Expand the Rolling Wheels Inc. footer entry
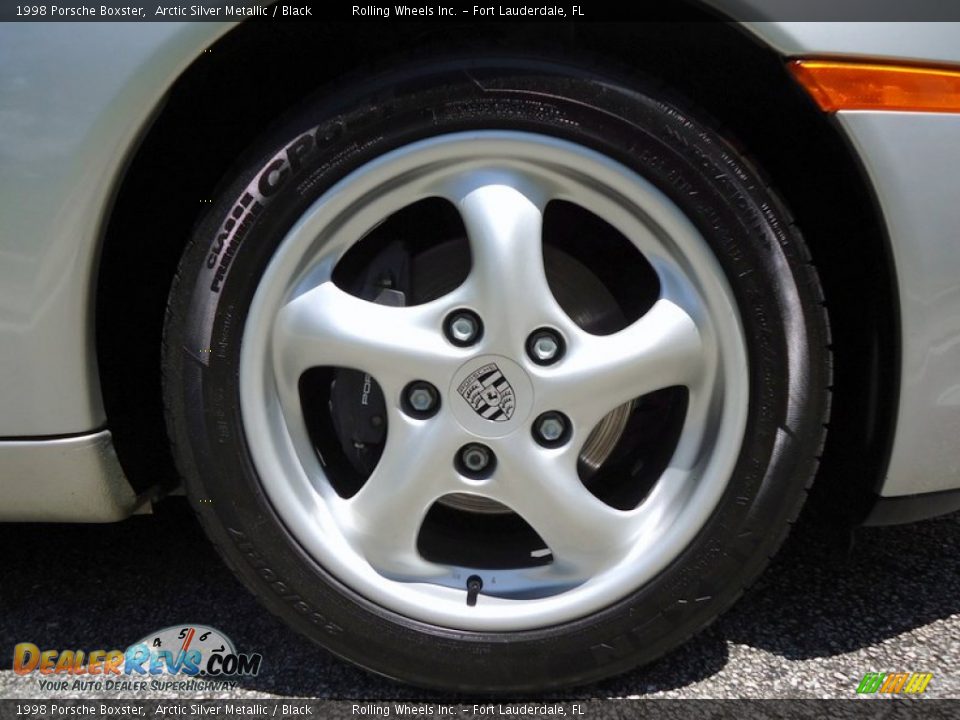Image resolution: width=960 pixels, height=720 pixels. coord(405,708)
